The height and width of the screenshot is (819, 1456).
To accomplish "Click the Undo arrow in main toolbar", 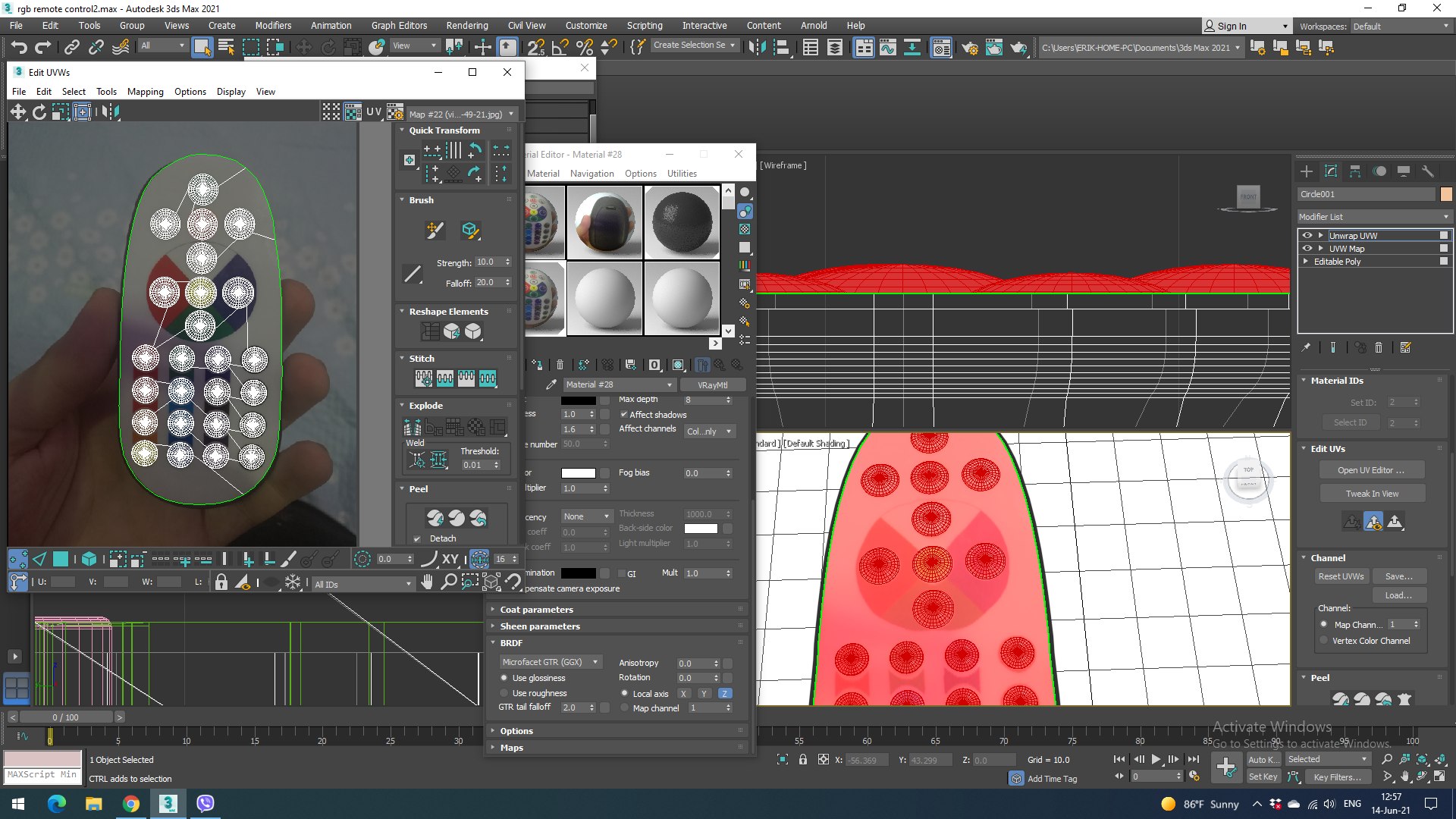I will (19, 47).
